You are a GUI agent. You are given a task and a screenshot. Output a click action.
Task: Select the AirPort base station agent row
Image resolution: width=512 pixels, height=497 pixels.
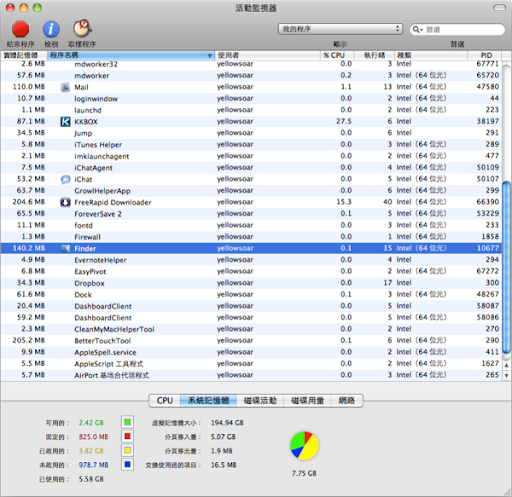[251, 375]
